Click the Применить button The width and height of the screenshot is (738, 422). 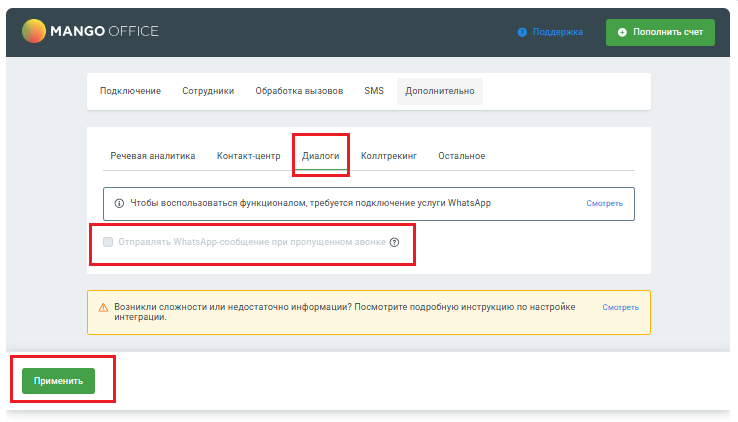point(58,381)
